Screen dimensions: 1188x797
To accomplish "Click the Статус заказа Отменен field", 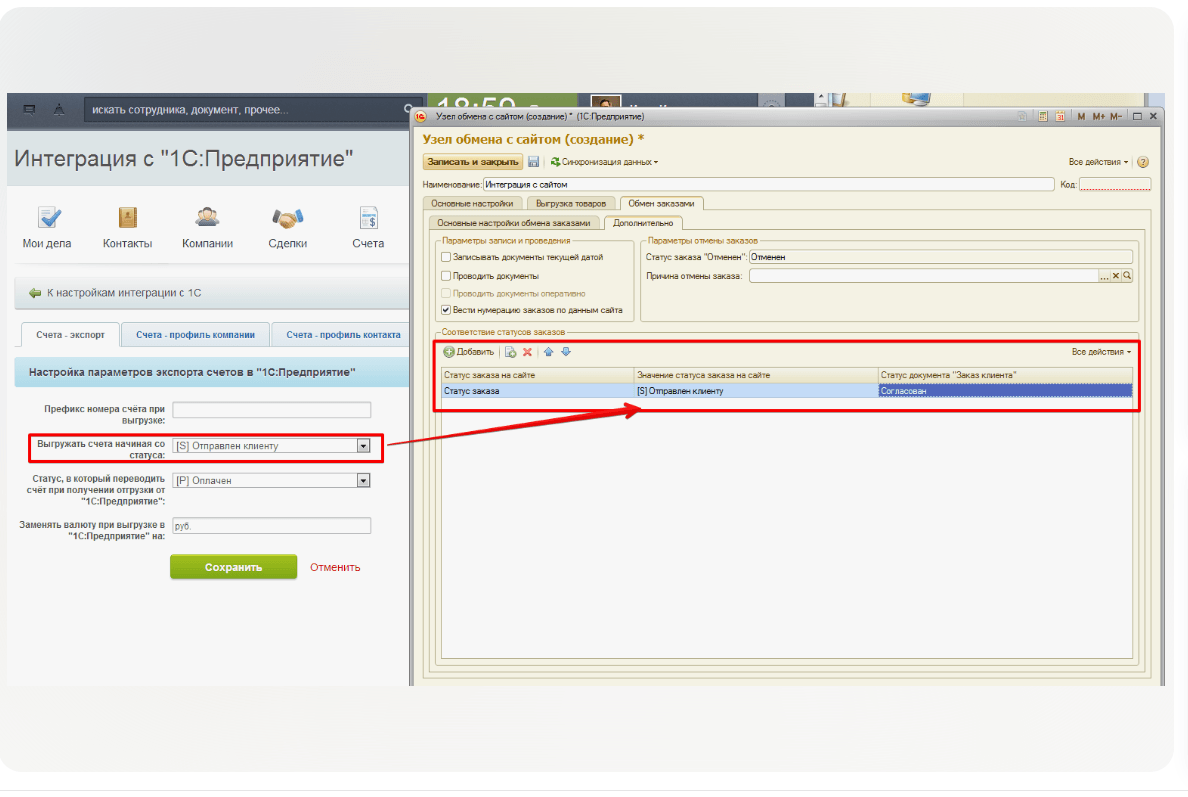I will (940, 258).
